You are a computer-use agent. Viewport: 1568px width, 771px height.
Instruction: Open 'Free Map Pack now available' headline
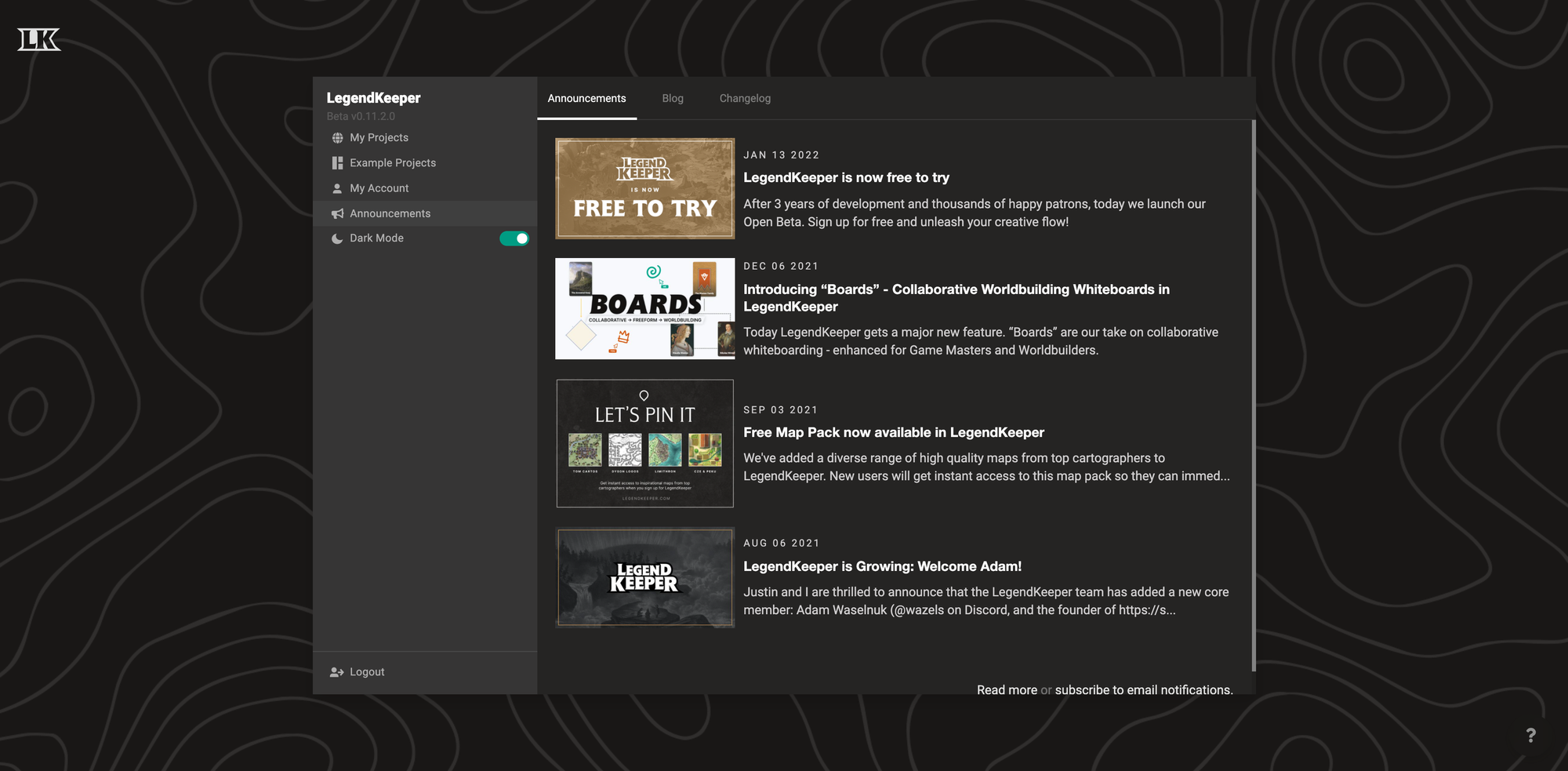point(894,433)
